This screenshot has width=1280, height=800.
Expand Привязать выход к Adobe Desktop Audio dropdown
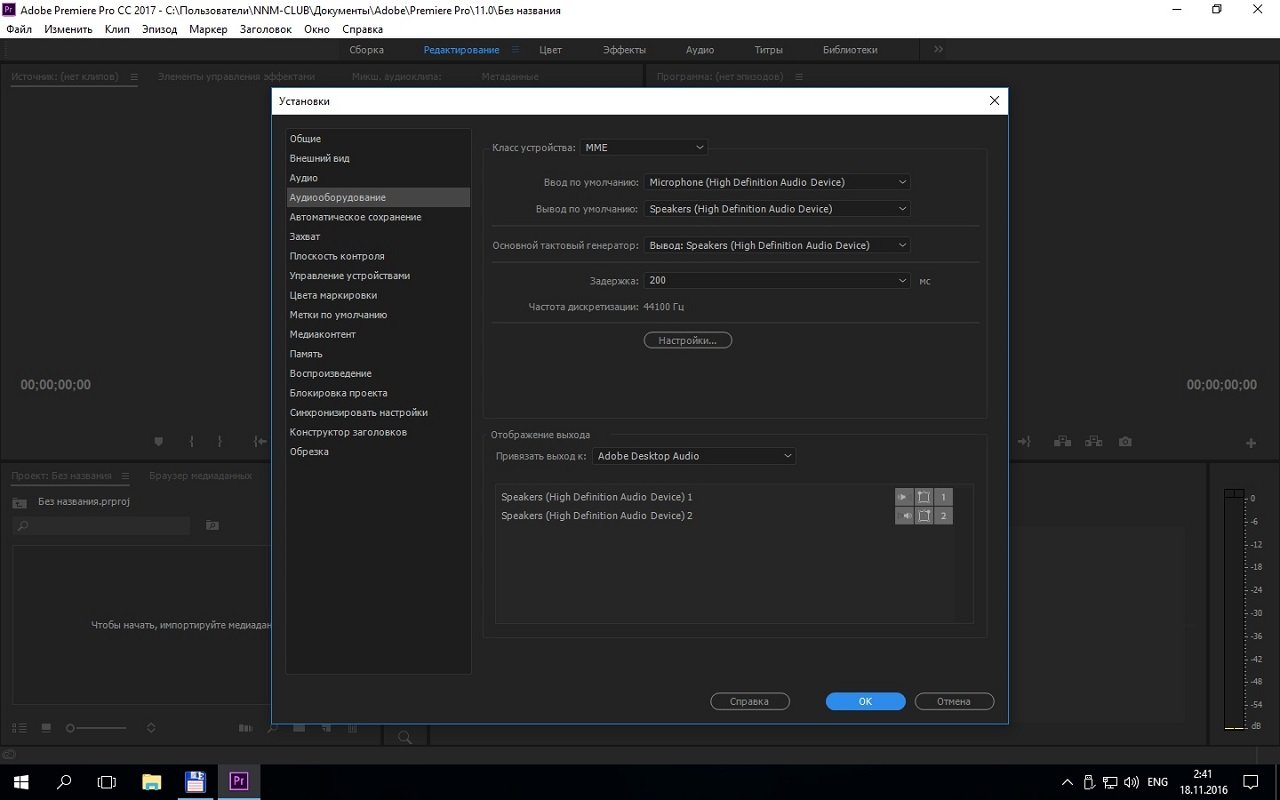pos(694,456)
